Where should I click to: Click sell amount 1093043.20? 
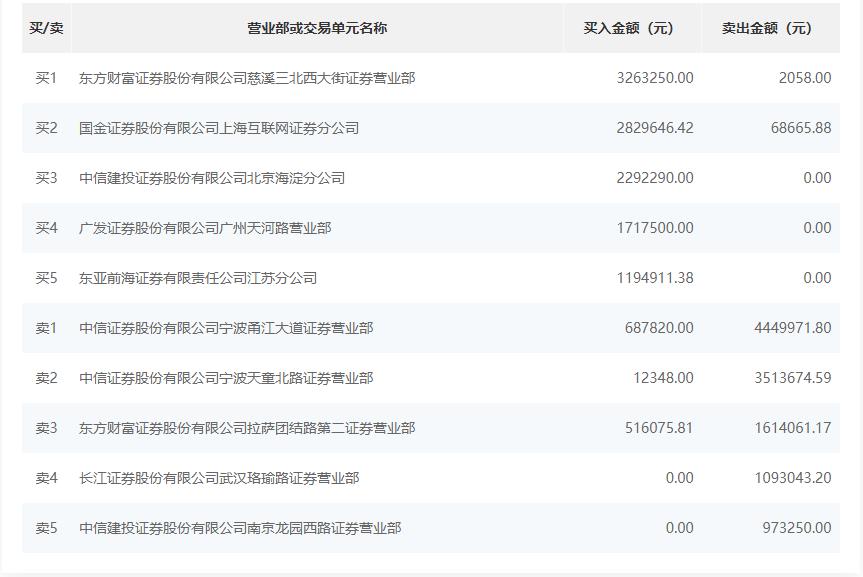coord(793,478)
